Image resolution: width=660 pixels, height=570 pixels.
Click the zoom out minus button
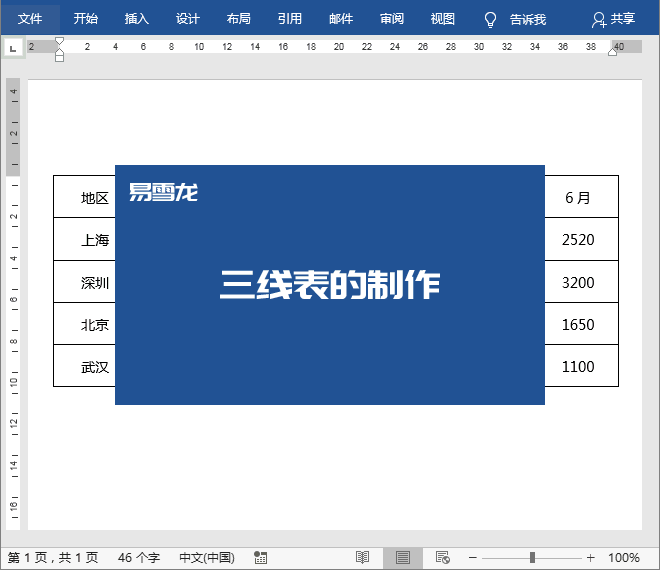tap(473, 558)
